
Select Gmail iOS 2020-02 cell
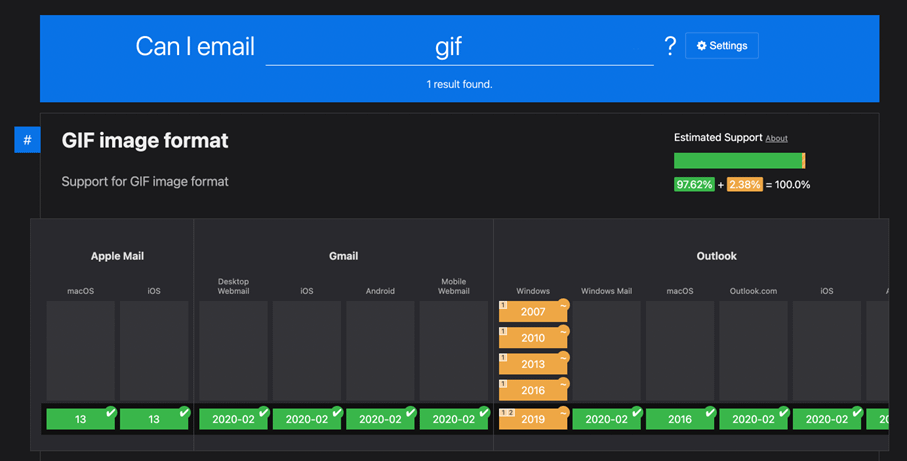tap(307, 419)
